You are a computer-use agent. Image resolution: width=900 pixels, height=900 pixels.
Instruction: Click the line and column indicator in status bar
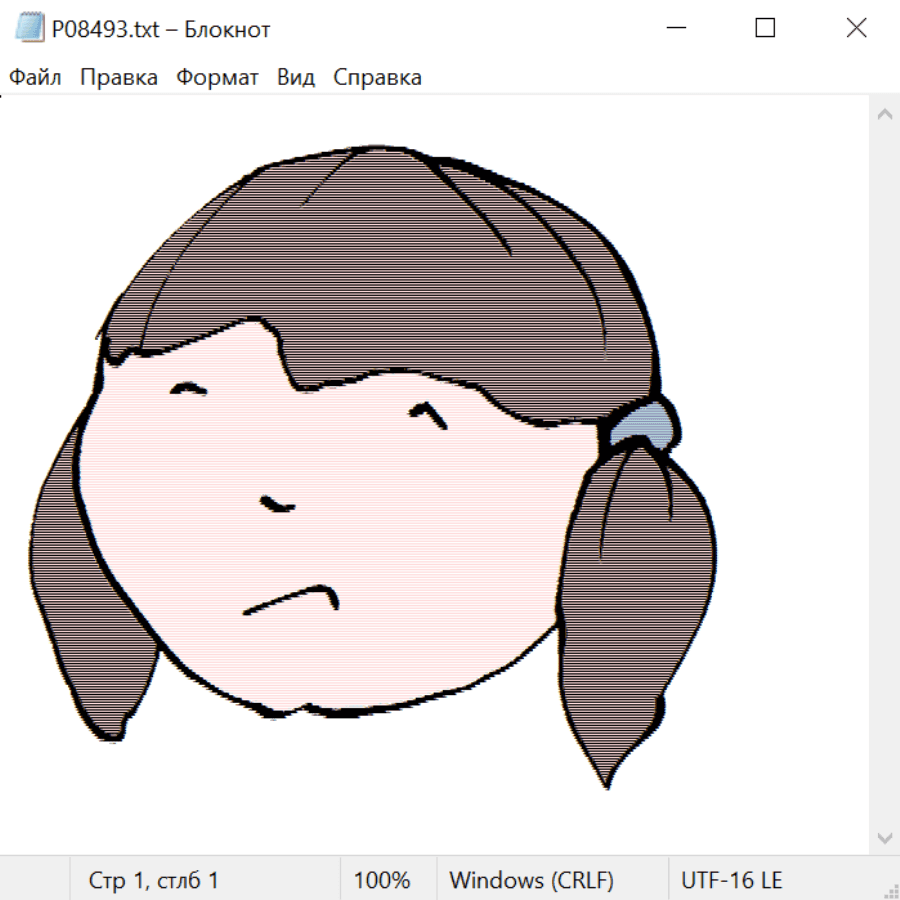154,881
